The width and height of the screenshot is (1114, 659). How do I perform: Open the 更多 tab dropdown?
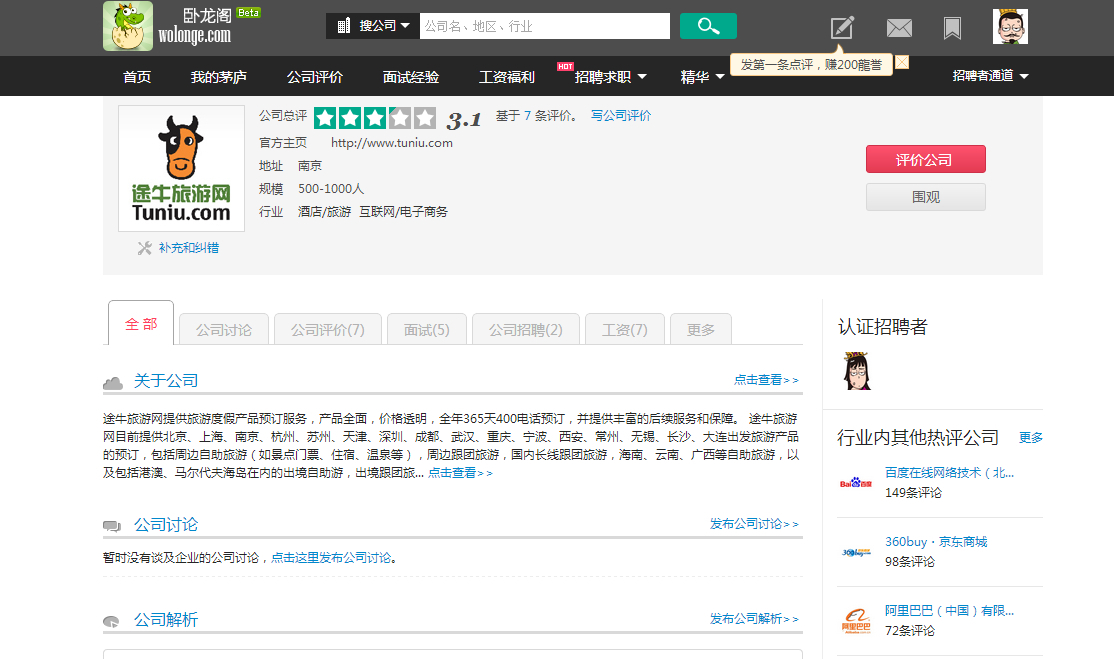[701, 329]
